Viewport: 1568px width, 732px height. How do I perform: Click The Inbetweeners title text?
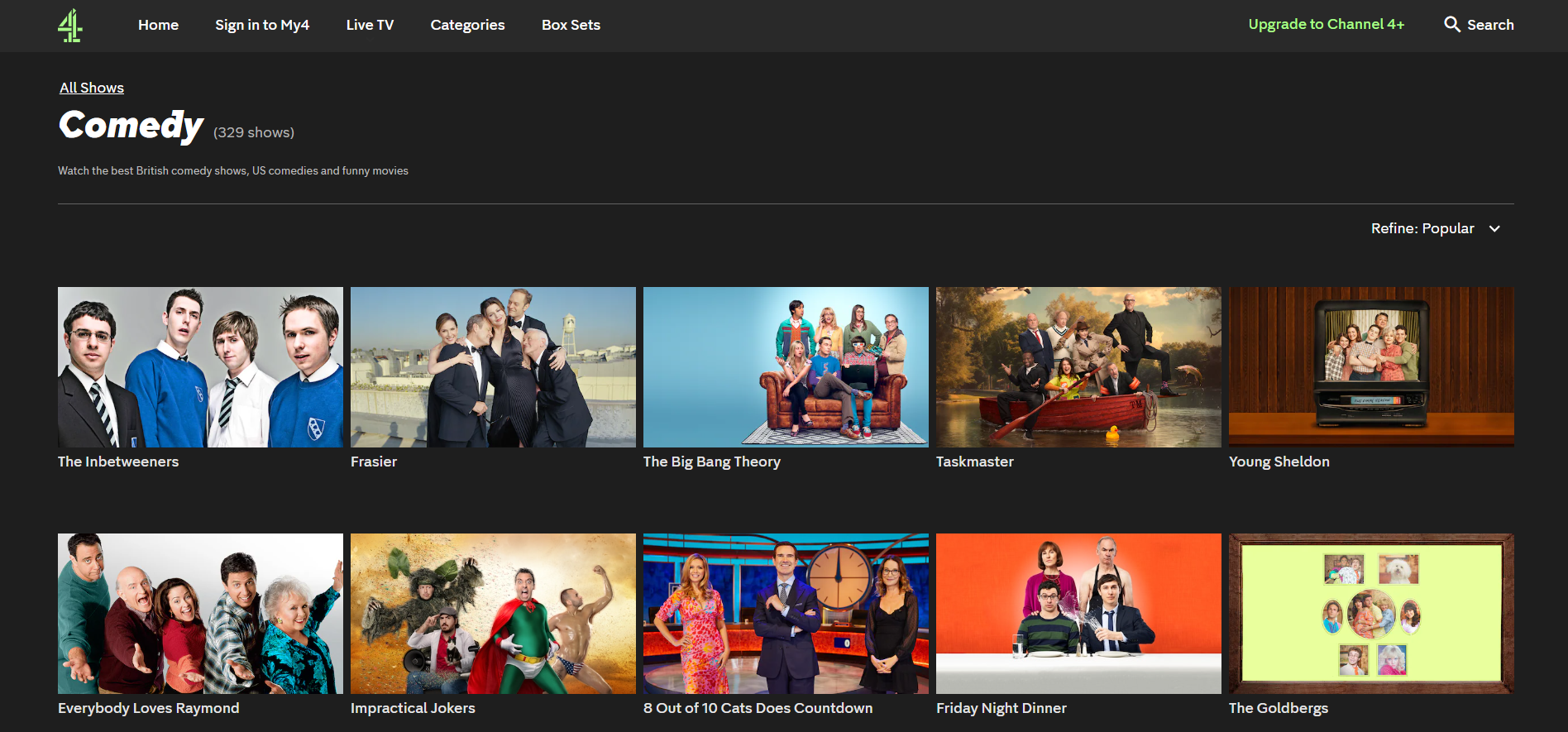[x=118, y=462]
